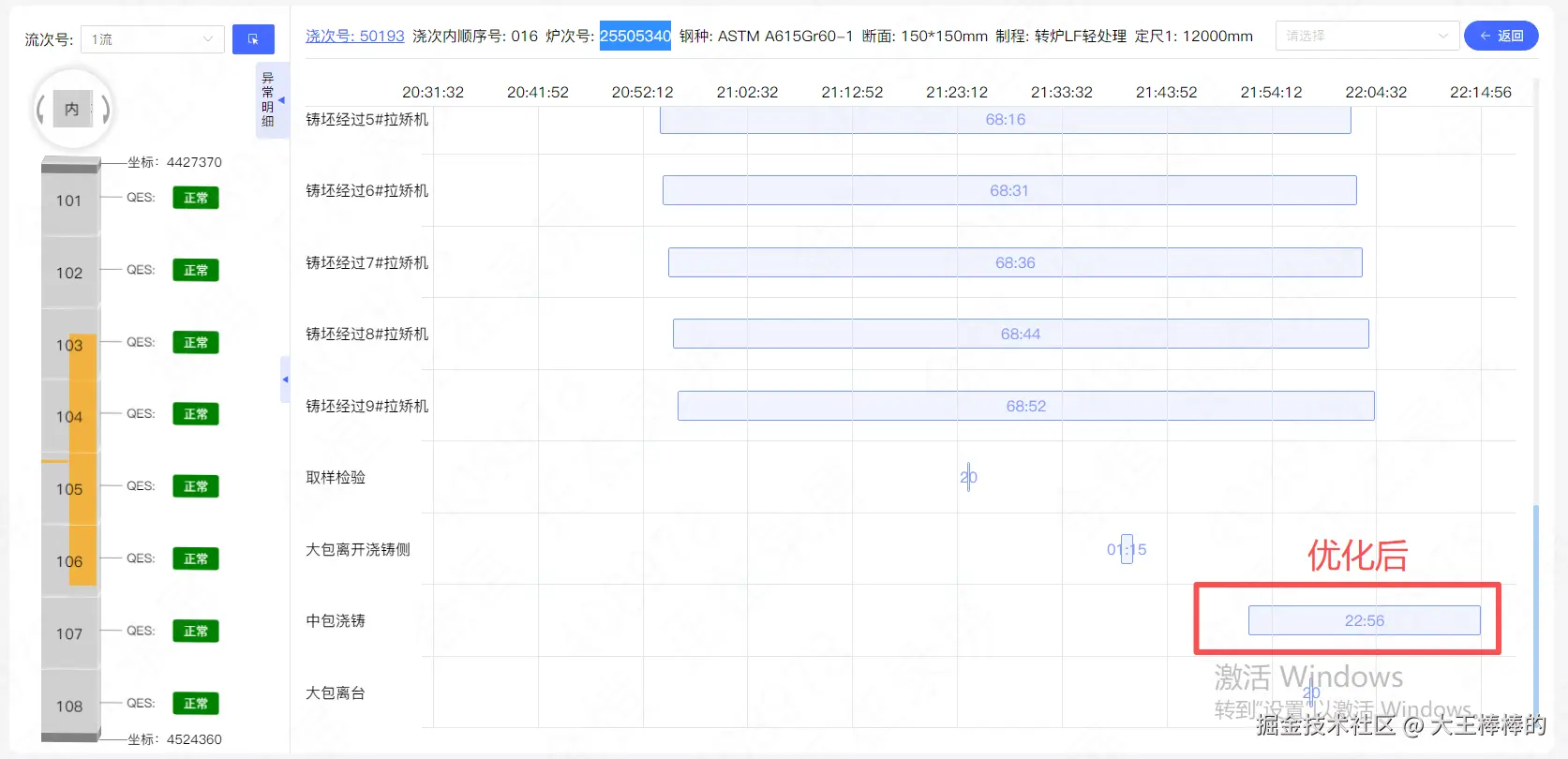The image size is (1568, 759).
Task: Click the blue cursor icon button beside 流次号
Action: point(253,39)
